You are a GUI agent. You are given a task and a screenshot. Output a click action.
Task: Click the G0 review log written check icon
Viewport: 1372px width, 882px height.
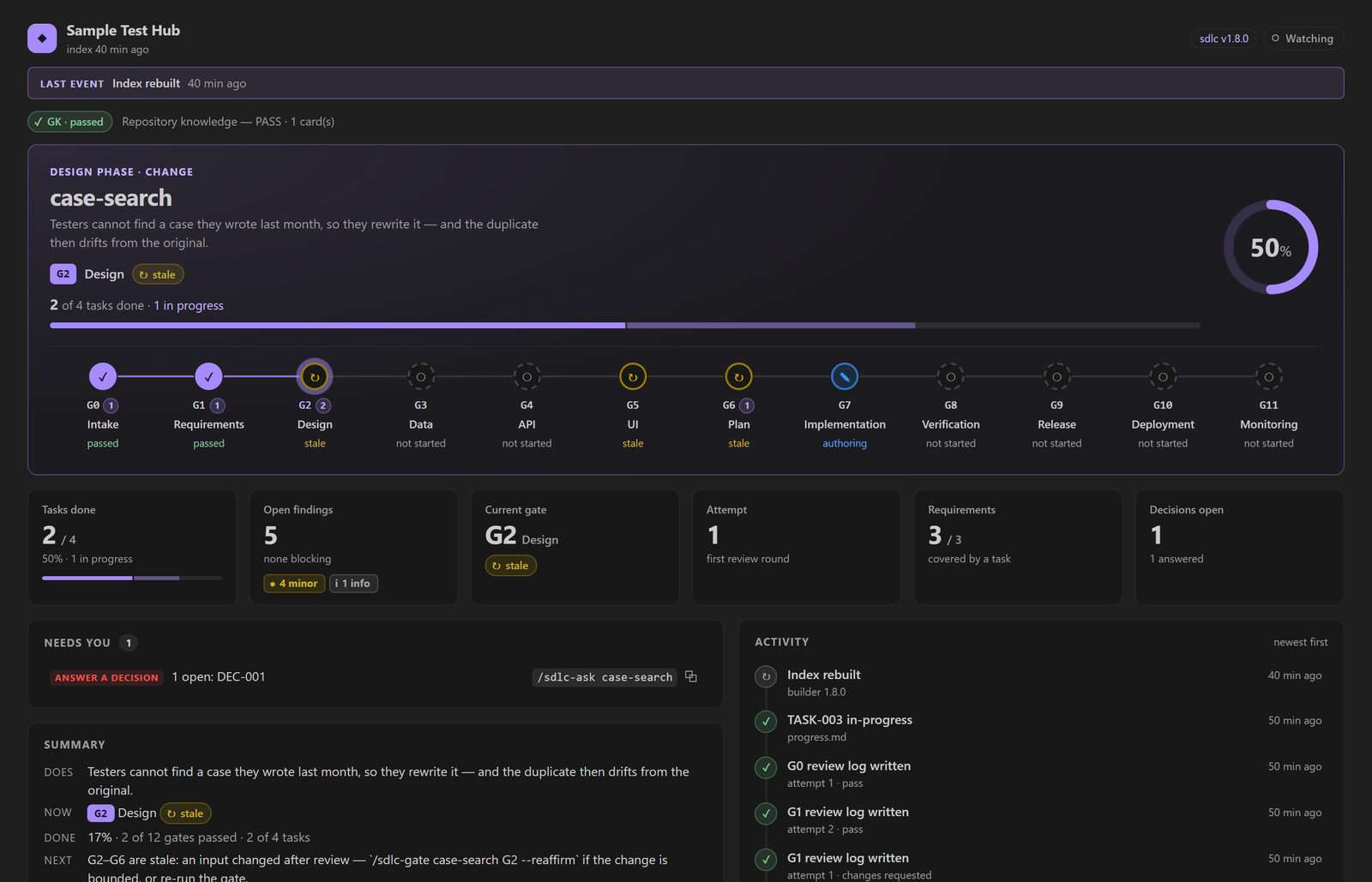click(766, 767)
